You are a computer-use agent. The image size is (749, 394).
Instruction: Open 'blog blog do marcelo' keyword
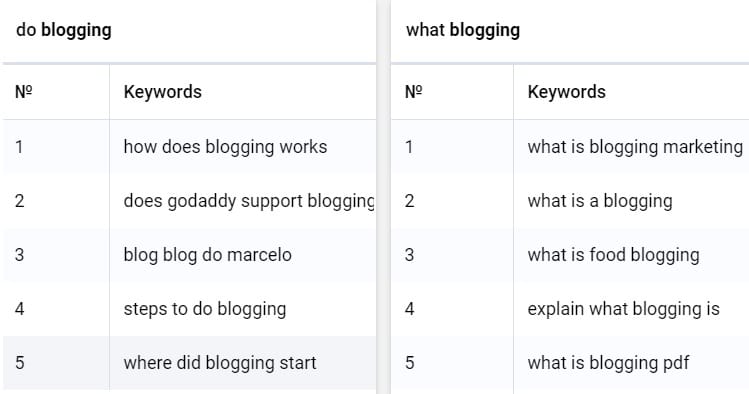[207, 255]
